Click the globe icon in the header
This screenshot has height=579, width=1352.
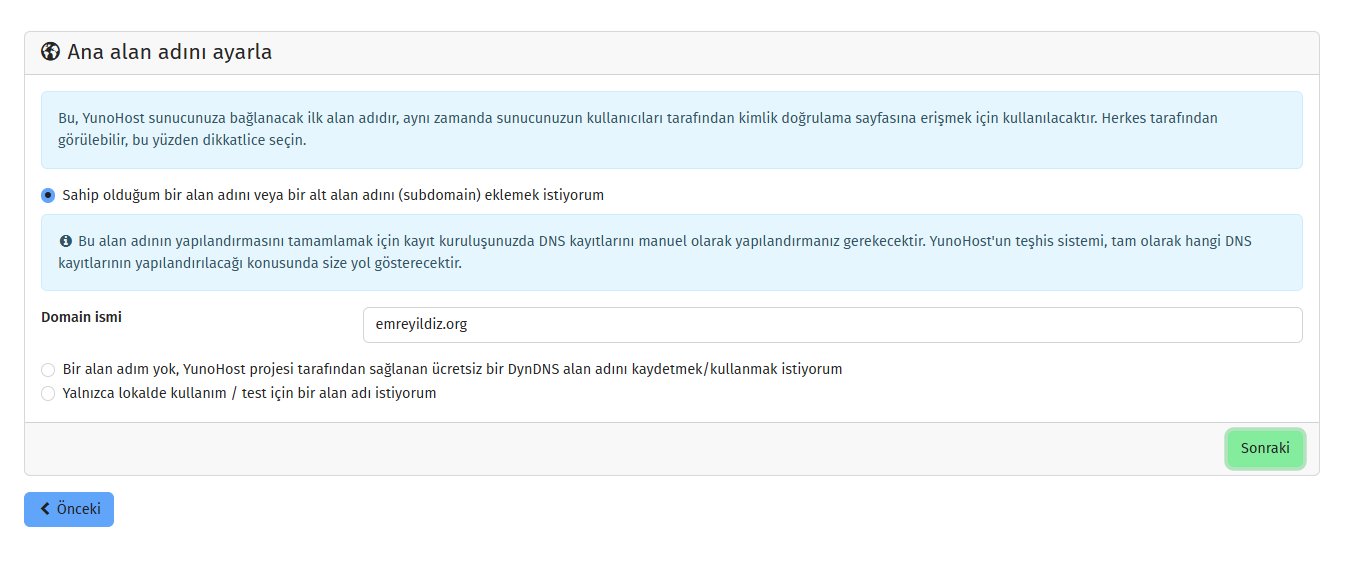click(51, 52)
